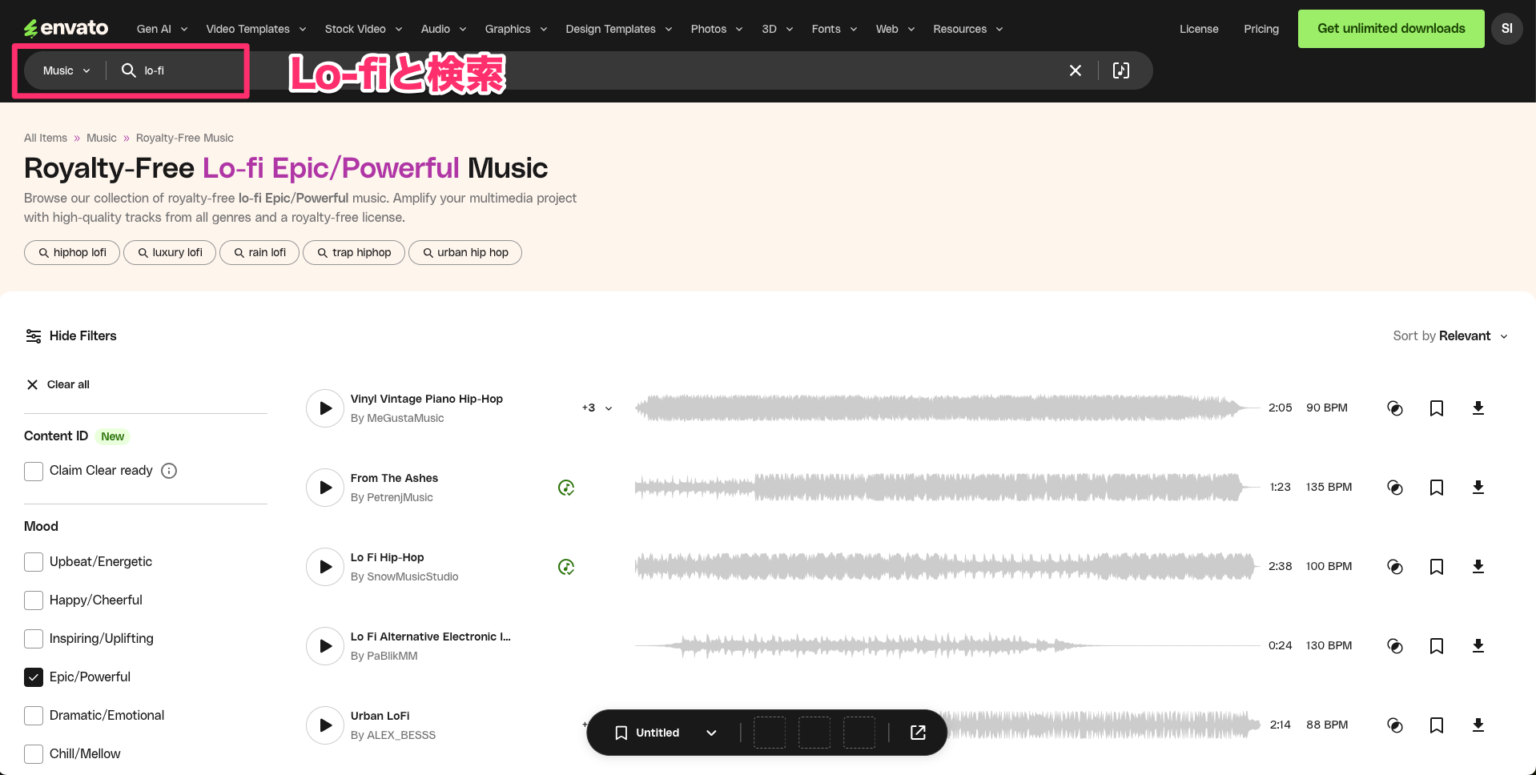
Task: Enable the Claim Clear ready filter
Action: 33,470
